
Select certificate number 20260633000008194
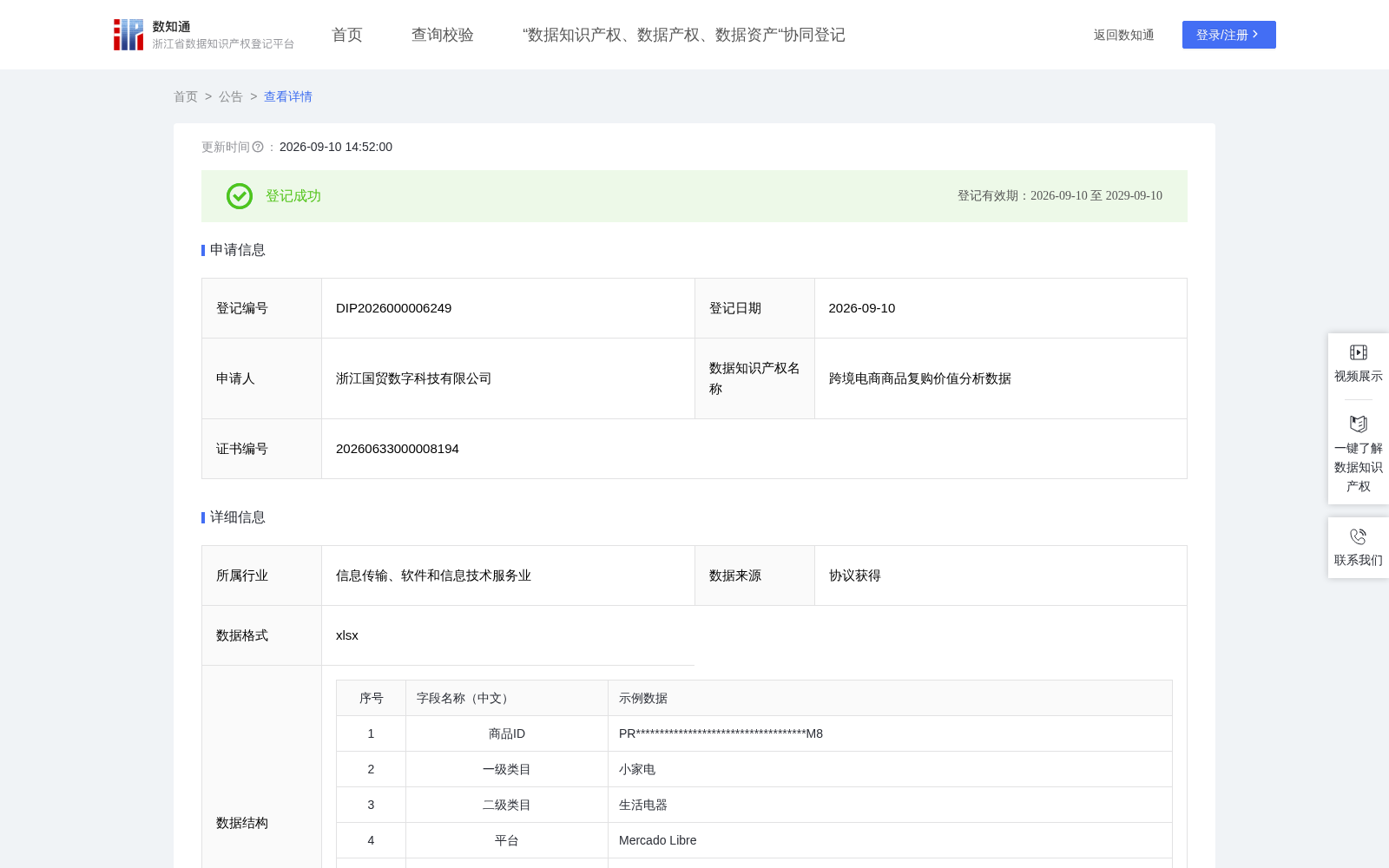click(x=398, y=449)
